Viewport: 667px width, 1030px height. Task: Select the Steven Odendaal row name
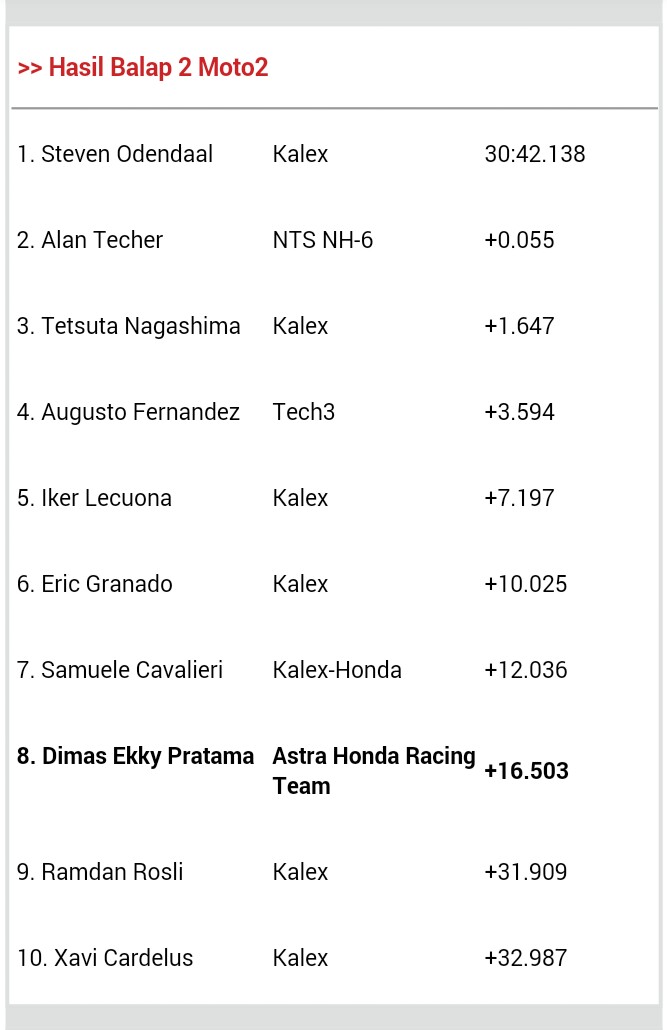click(115, 154)
